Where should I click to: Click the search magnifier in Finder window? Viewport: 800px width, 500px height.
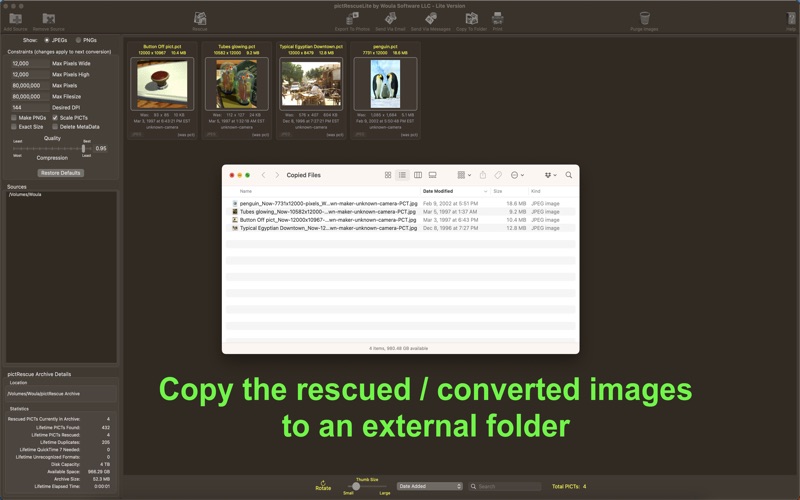(568, 175)
